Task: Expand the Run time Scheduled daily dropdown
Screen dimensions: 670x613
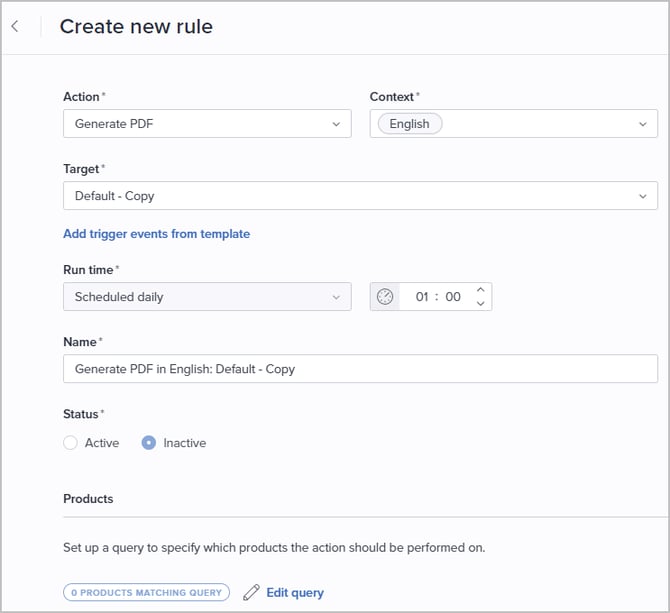Action: (207, 297)
